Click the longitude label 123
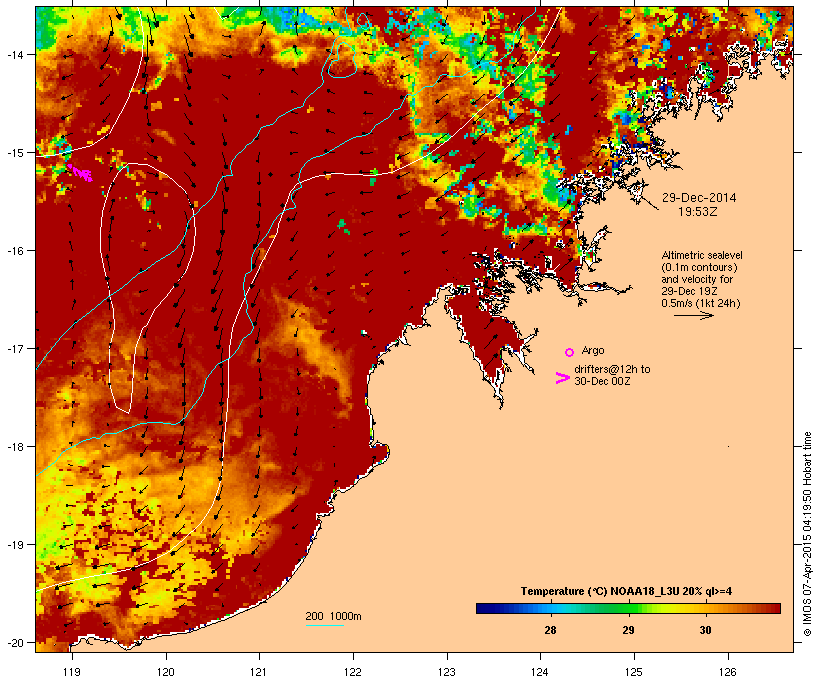Viewport: 820px width, 680px height. pos(447,672)
